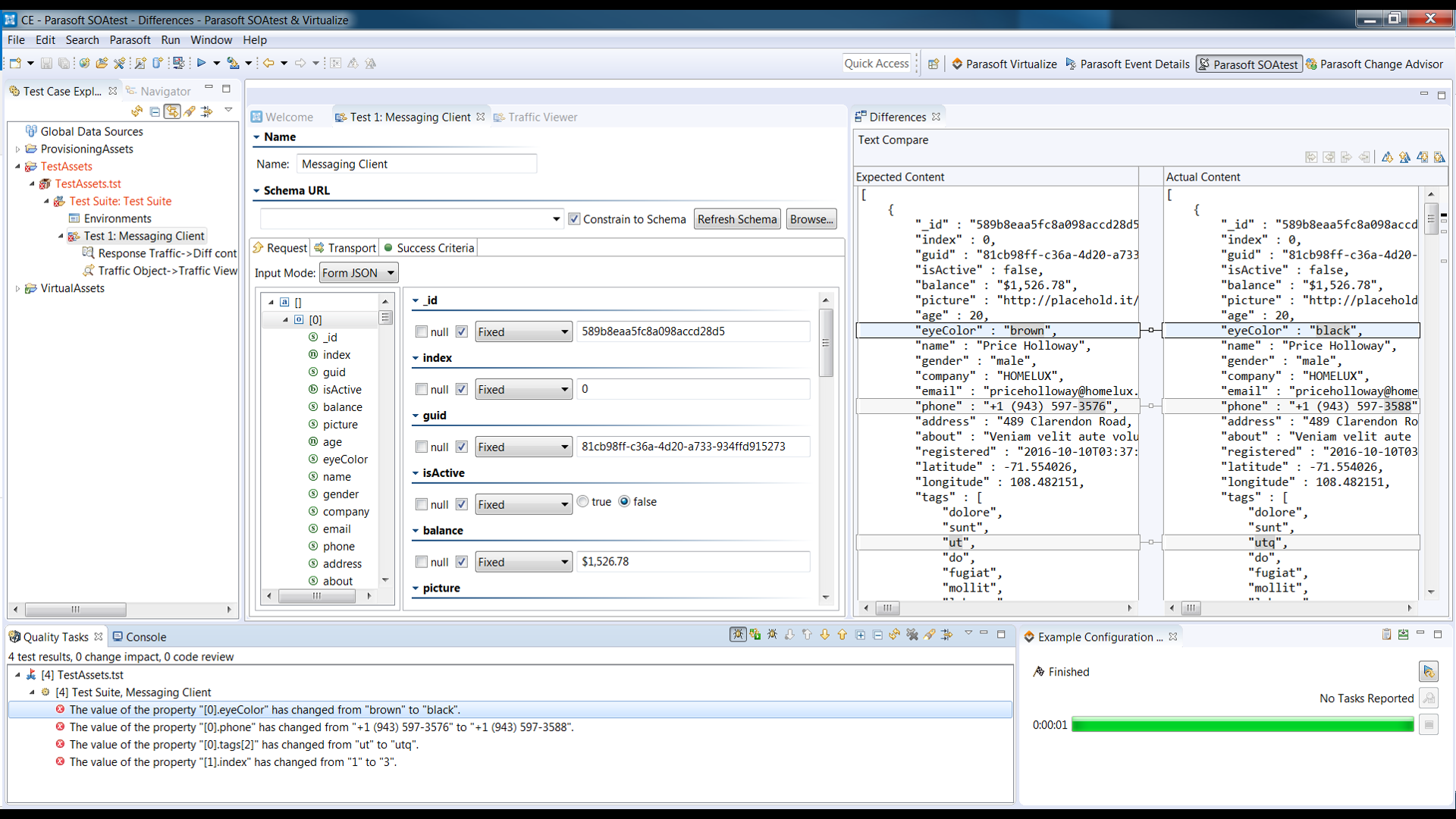This screenshot has width=1456, height=819.
Task: Click inside the Name field showing Messaging Client
Action: point(417,164)
